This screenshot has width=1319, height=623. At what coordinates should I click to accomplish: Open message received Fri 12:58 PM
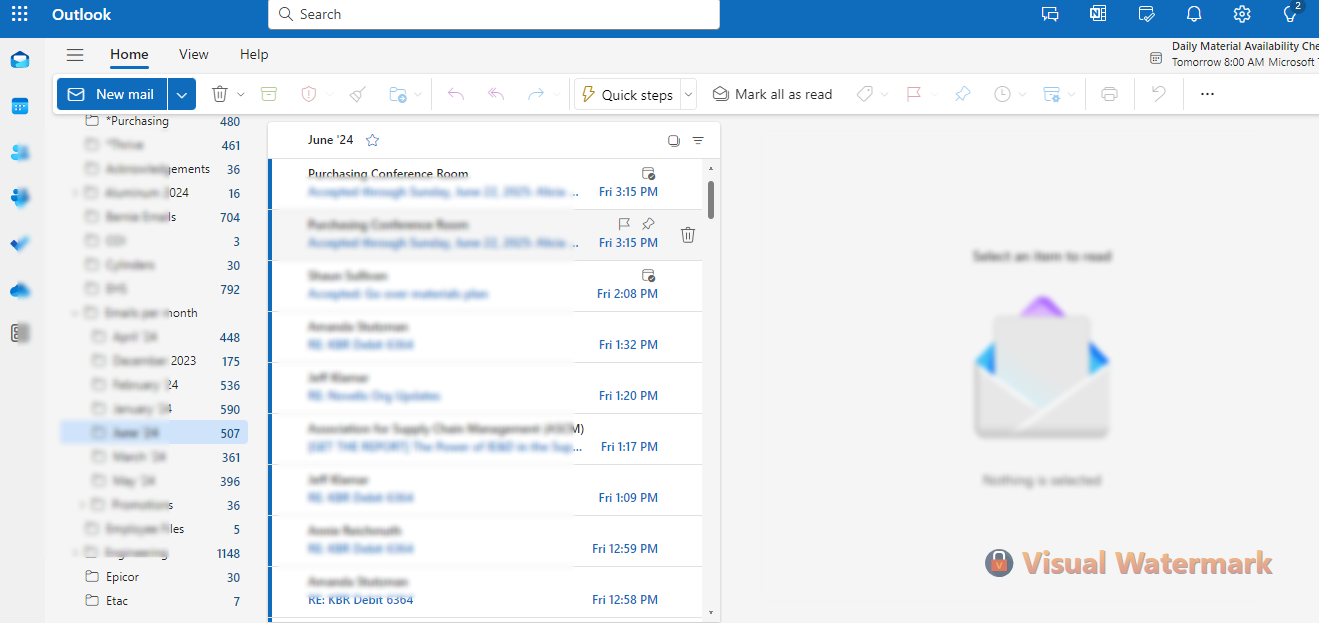click(485, 592)
